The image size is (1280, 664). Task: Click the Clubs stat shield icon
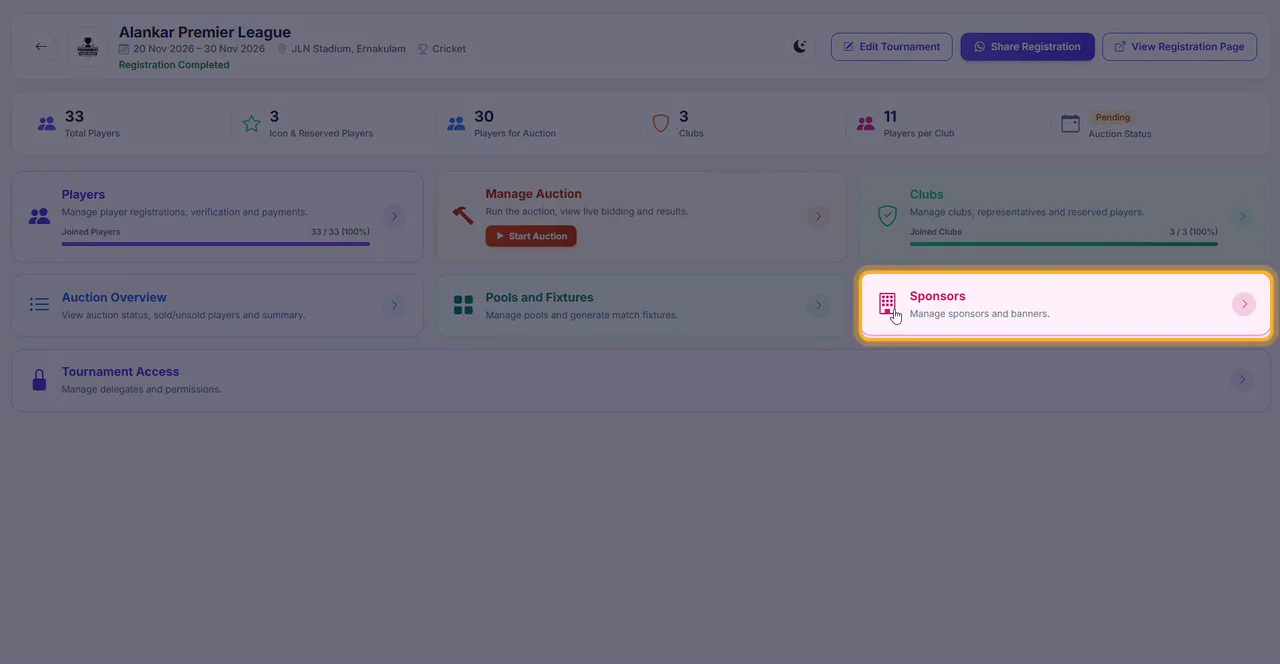pos(660,123)
